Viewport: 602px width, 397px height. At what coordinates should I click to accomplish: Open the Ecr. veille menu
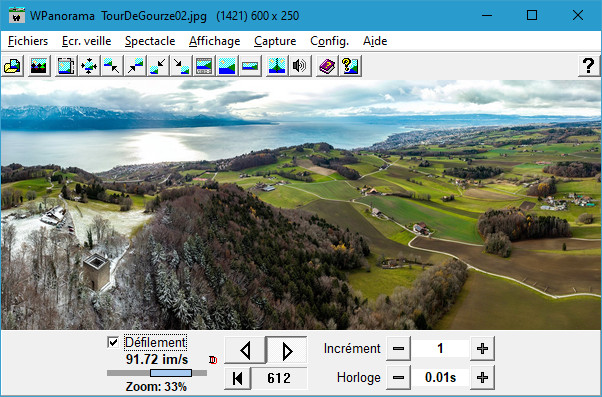(86, 41)
